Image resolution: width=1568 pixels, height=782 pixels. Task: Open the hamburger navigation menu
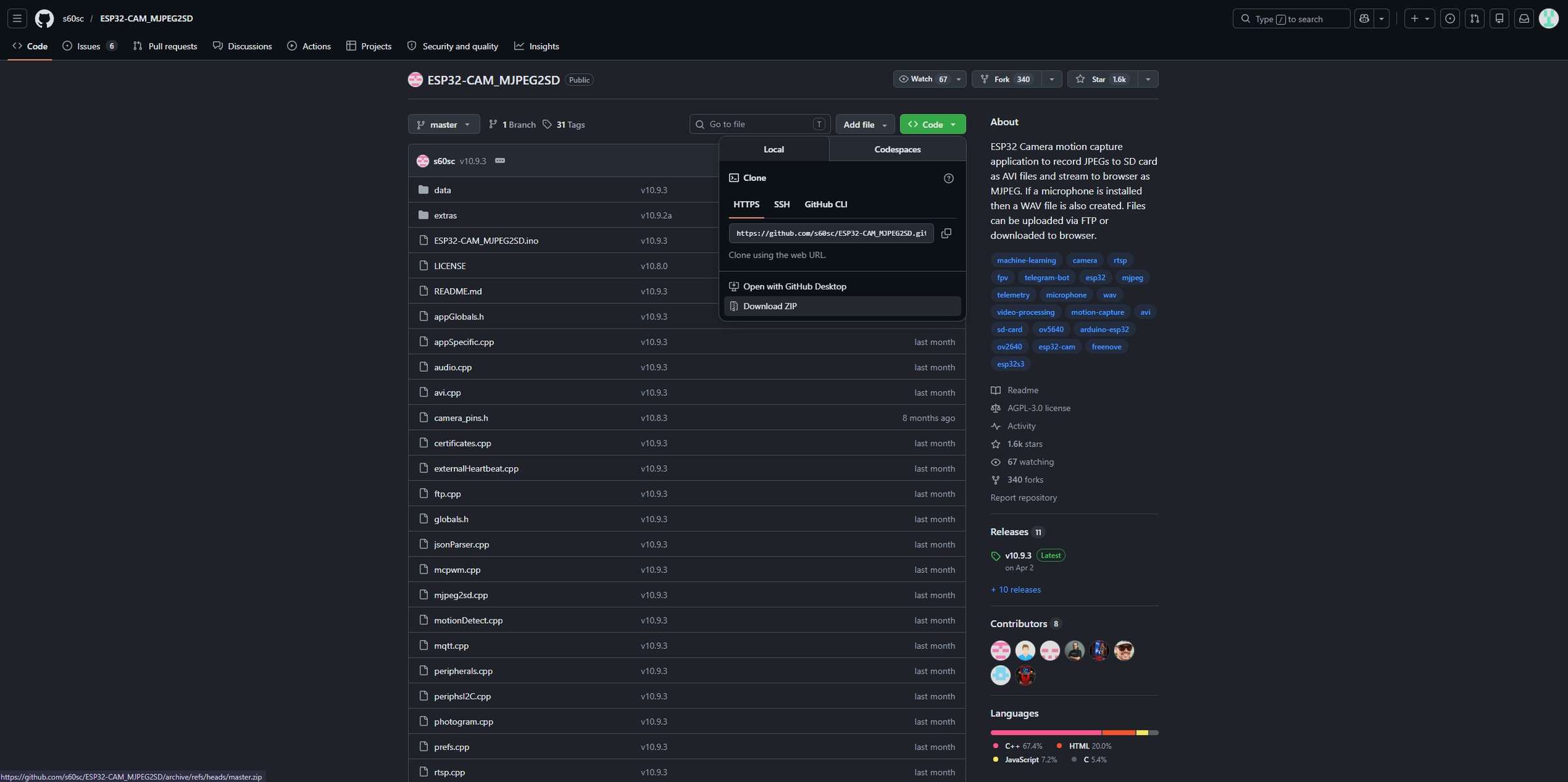point(18,18)
